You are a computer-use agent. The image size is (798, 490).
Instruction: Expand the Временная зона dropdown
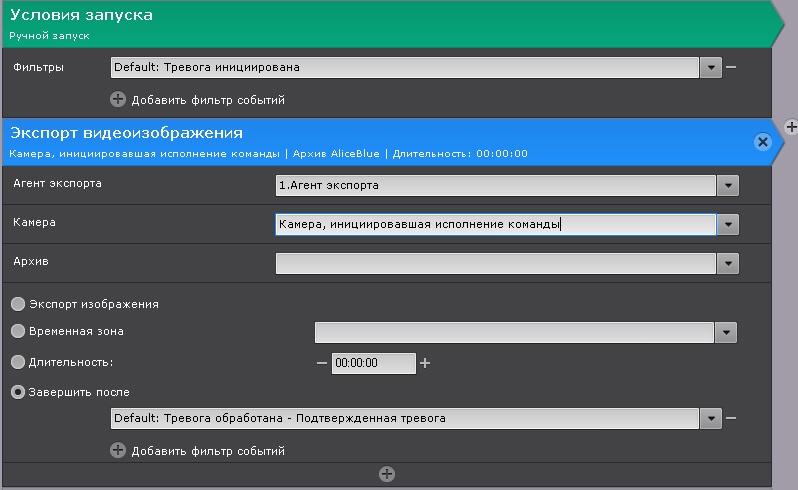[726, 332]
